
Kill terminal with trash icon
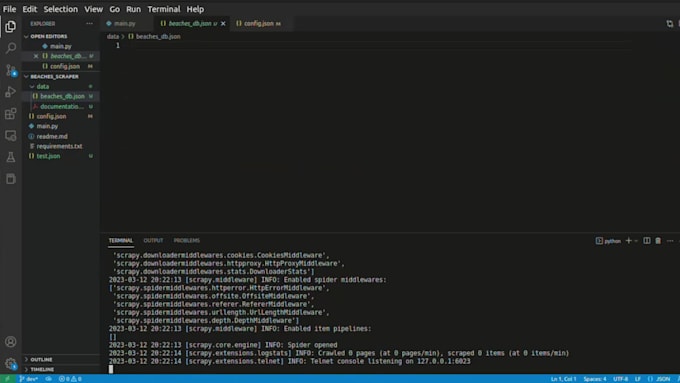[x=658, y=241]
